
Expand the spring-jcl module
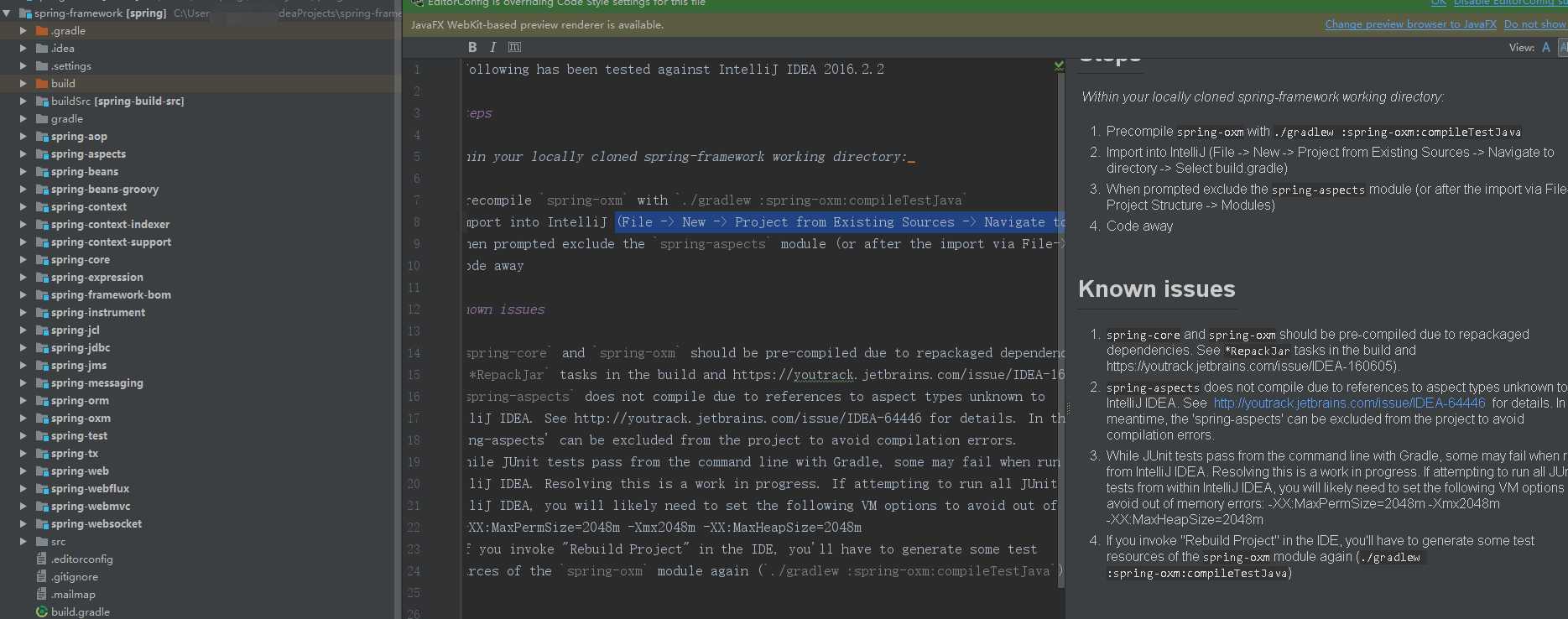(x=23, y=330)
